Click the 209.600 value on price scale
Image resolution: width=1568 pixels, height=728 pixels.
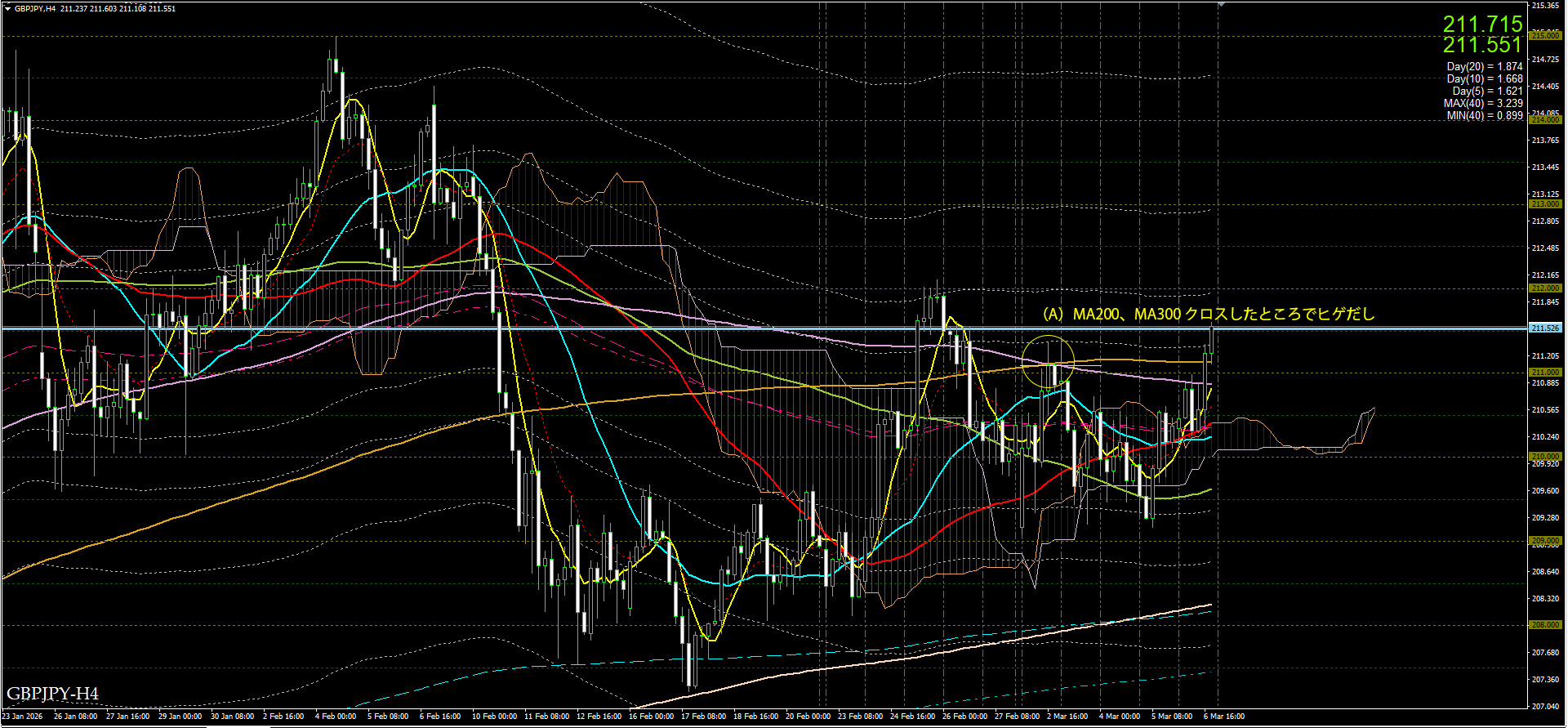(x=1545, y=491)
